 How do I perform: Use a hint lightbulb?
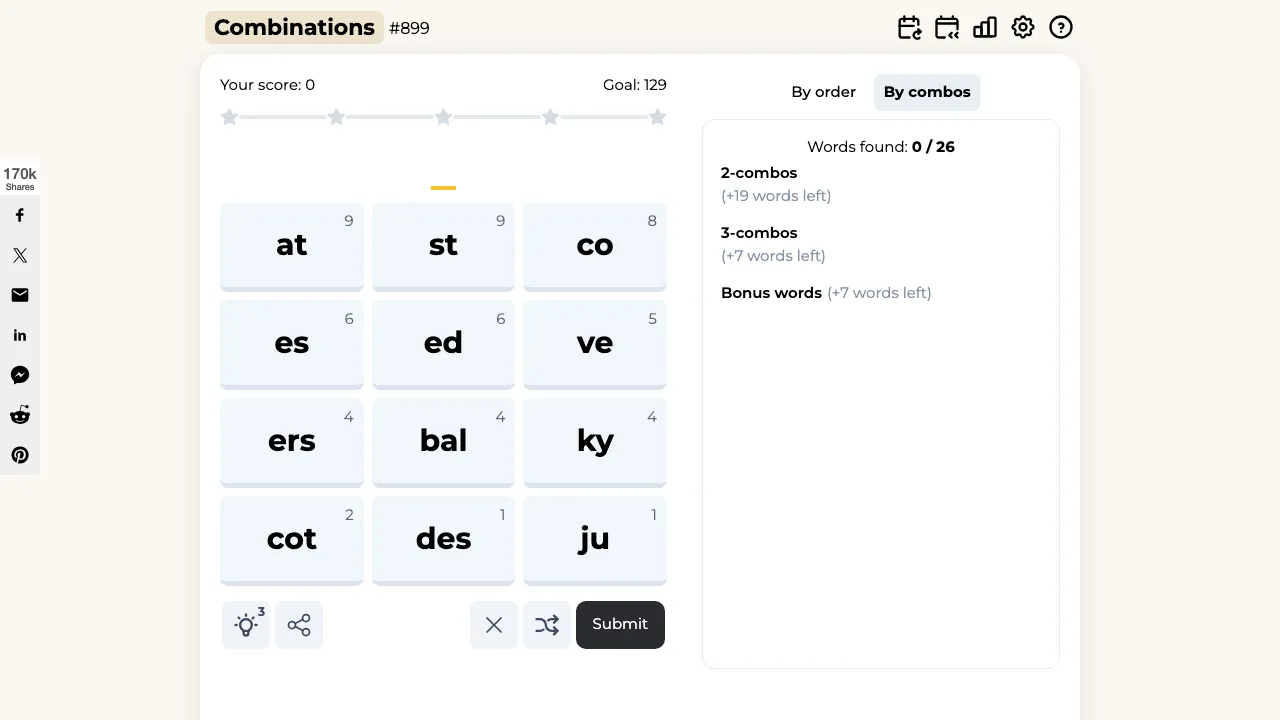click(246, 625)
